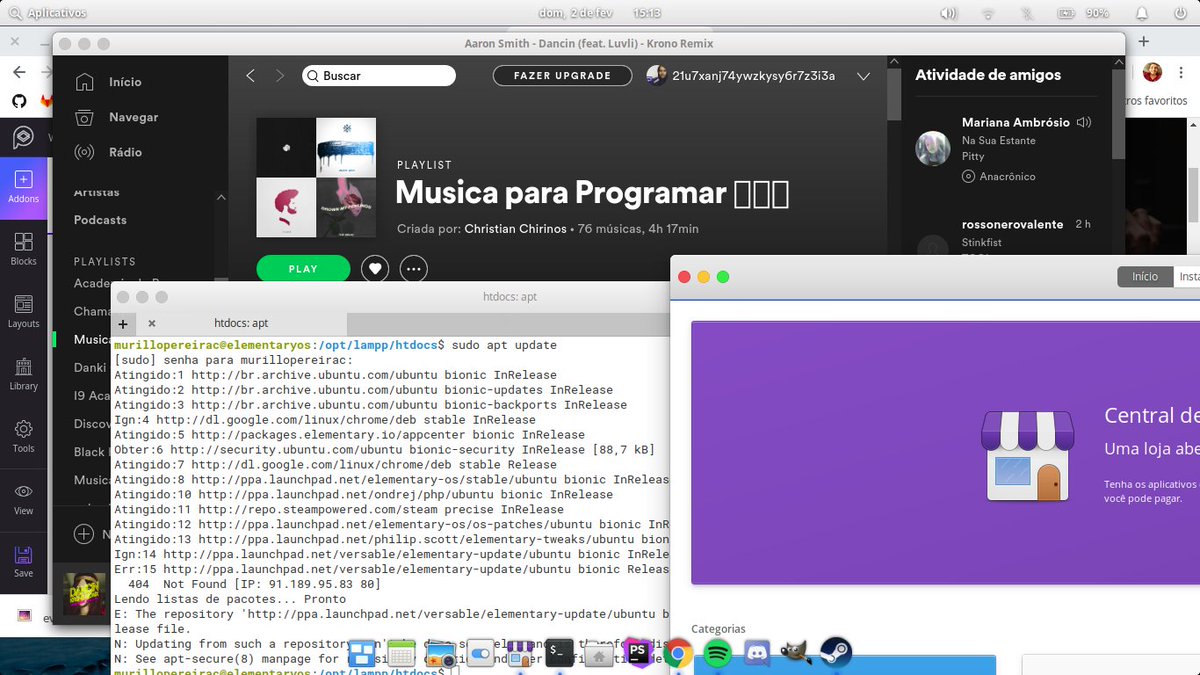Viewport: 1200px width, 675px height.
Task: Switch to Início tab in AppCenter
Action: pos(1145,277)
